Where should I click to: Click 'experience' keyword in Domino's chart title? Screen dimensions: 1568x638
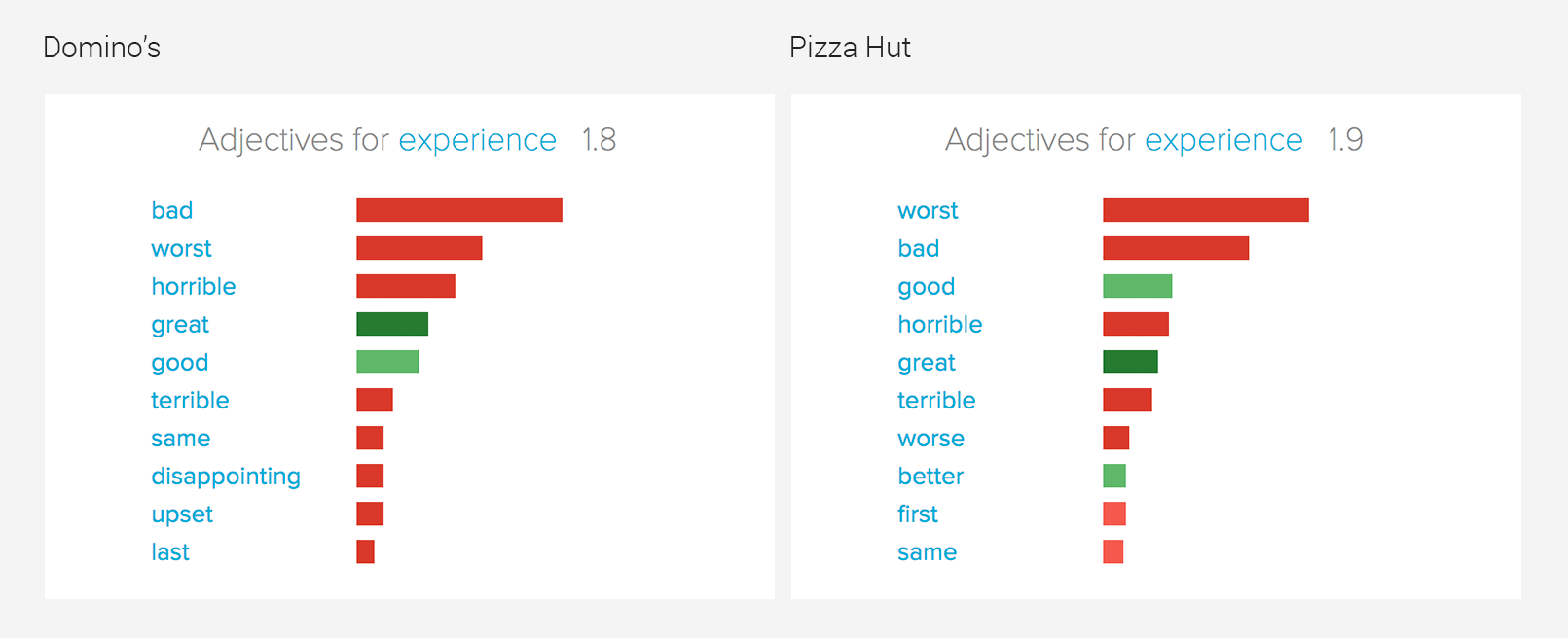coord(477,140)
